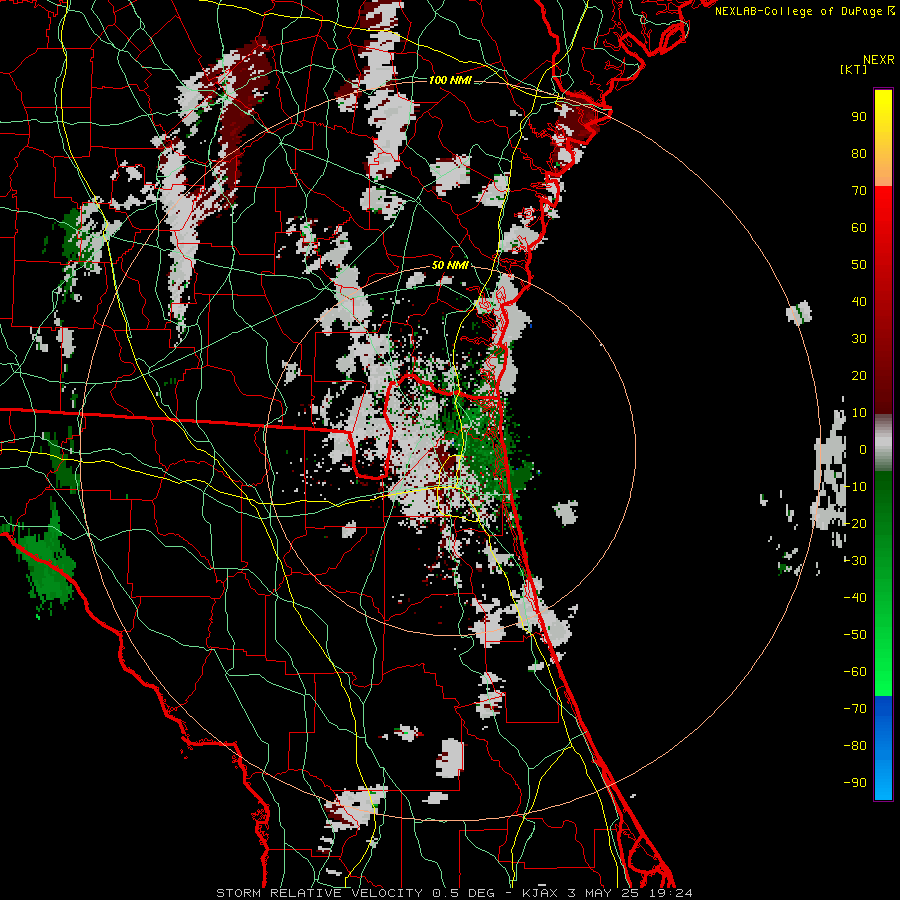Viewport: 900px width, 900px height.
Task: Click the -80 tick label on the velocity scale
Action: point(855,746)
